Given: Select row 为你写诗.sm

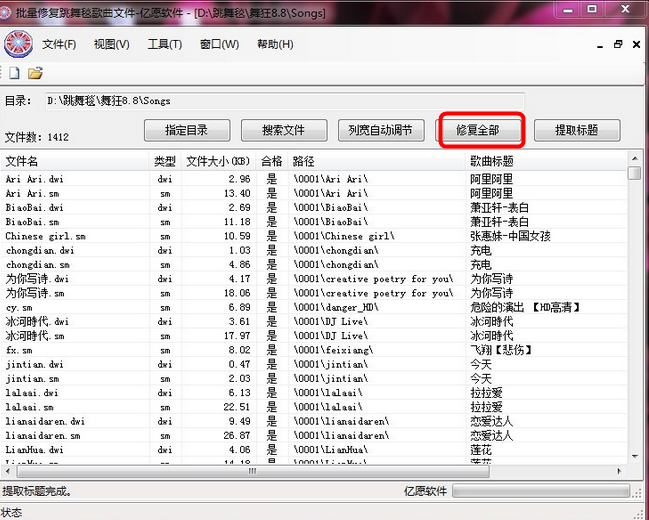Looking at the screenshot, I should coord(314,293).
